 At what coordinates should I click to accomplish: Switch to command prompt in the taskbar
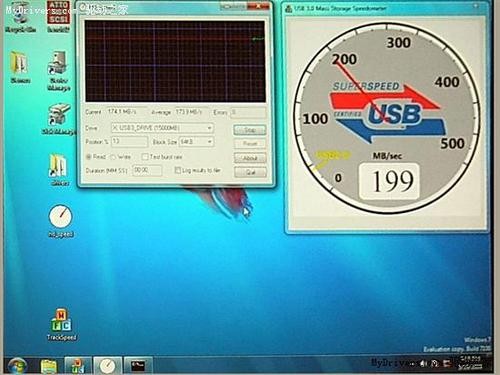pyautogui.click(x=138, y=366)
